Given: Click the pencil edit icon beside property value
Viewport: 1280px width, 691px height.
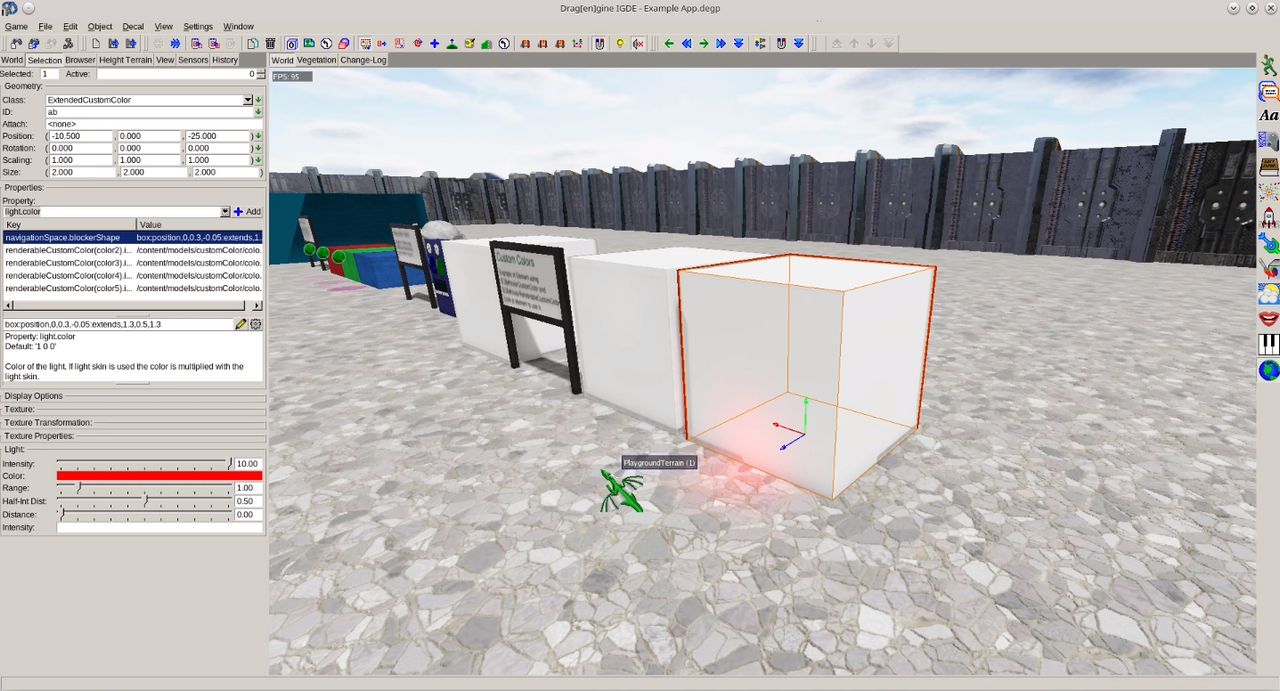Looking at the screenshot, I should pos(241,325).
